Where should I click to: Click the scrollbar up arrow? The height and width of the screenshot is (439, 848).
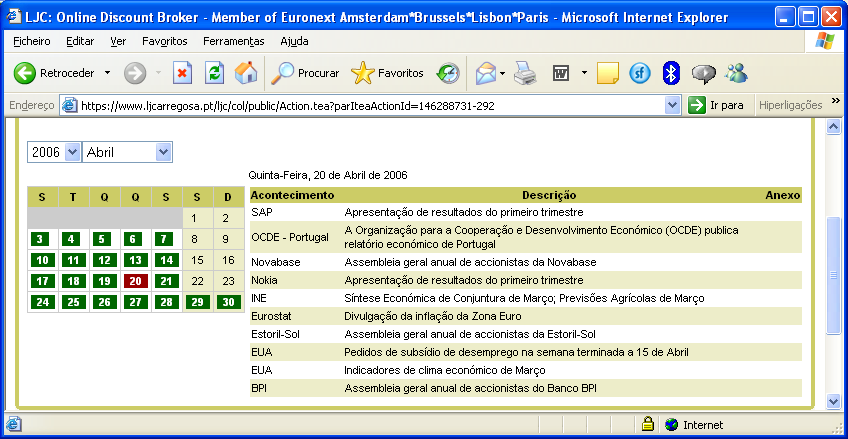click(833, 127)
